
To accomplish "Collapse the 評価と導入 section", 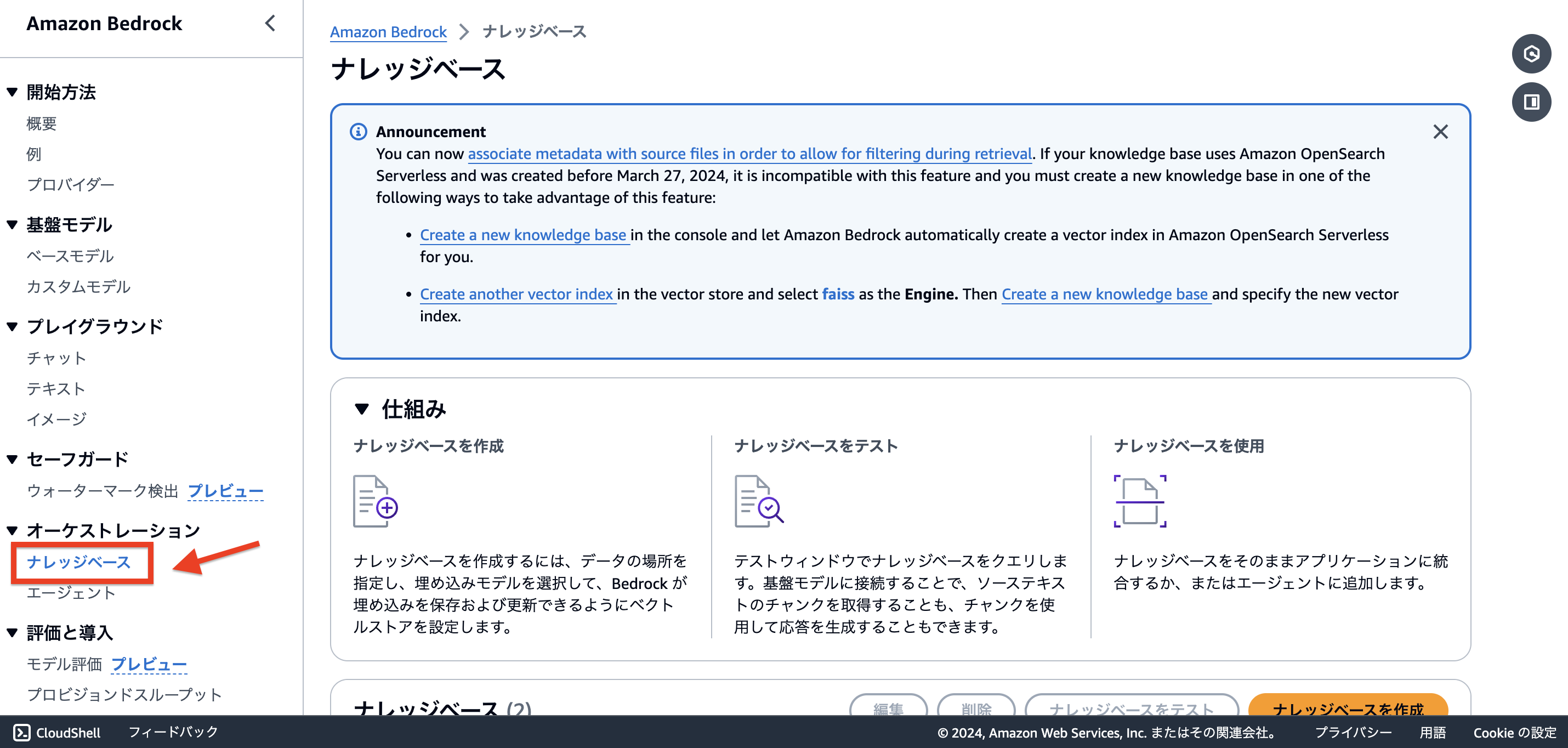I will coord(12,632).
